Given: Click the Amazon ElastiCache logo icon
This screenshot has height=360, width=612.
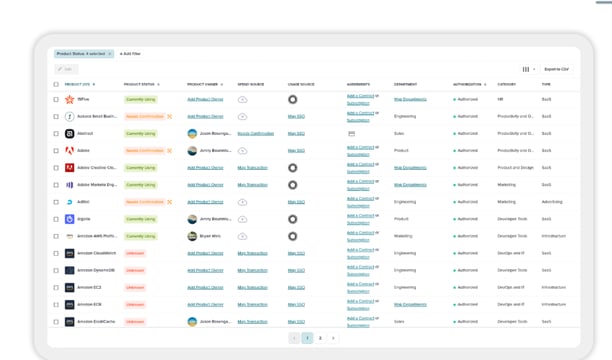Looking at the screenshot, I should tap(69, 322).
